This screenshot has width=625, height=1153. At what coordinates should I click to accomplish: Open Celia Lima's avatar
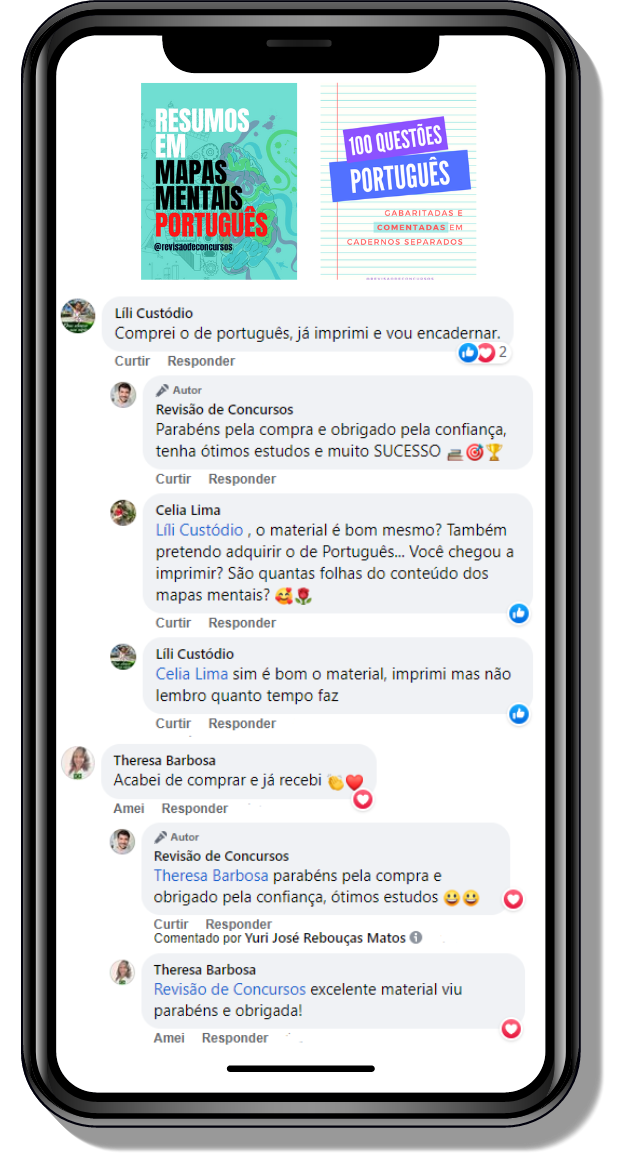pyautogui.click(x=123, y=513)
